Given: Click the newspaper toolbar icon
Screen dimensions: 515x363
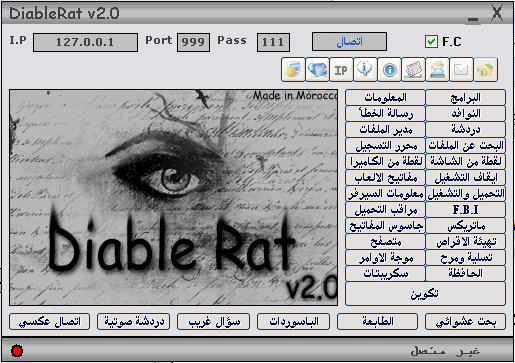Looking at the screenshot, I should click(413, 70).
